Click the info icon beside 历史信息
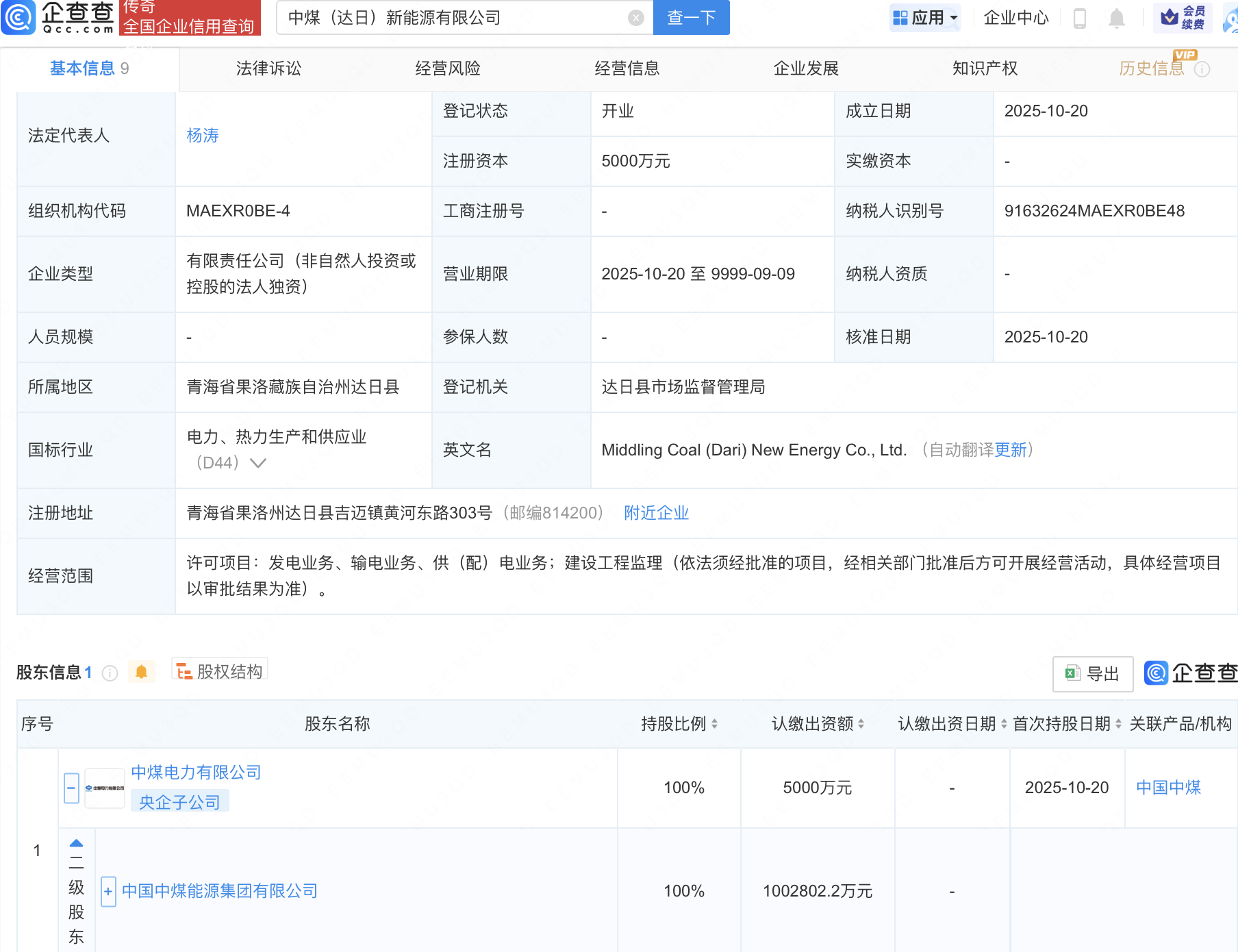Image resolution: width=1238 pixels, height=952 pixels. [x=1202, y=69]
